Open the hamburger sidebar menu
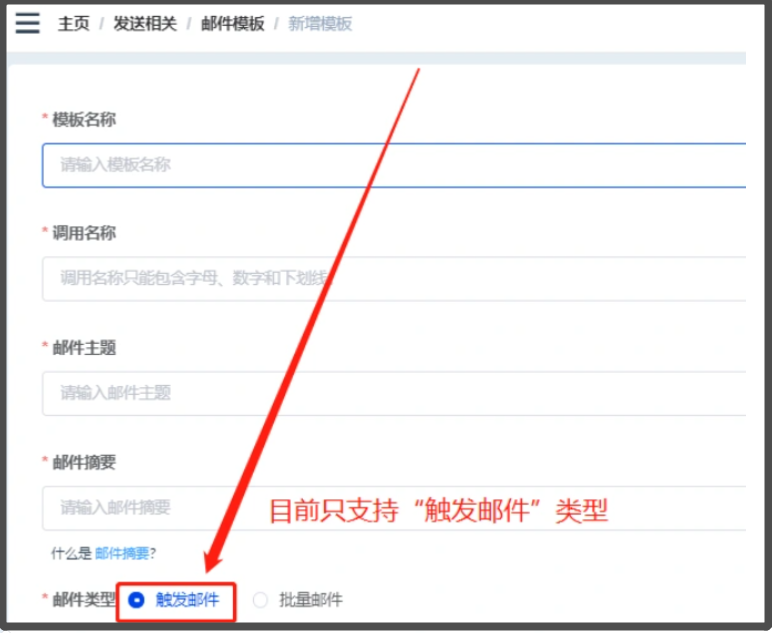 (x=28, y=23)
